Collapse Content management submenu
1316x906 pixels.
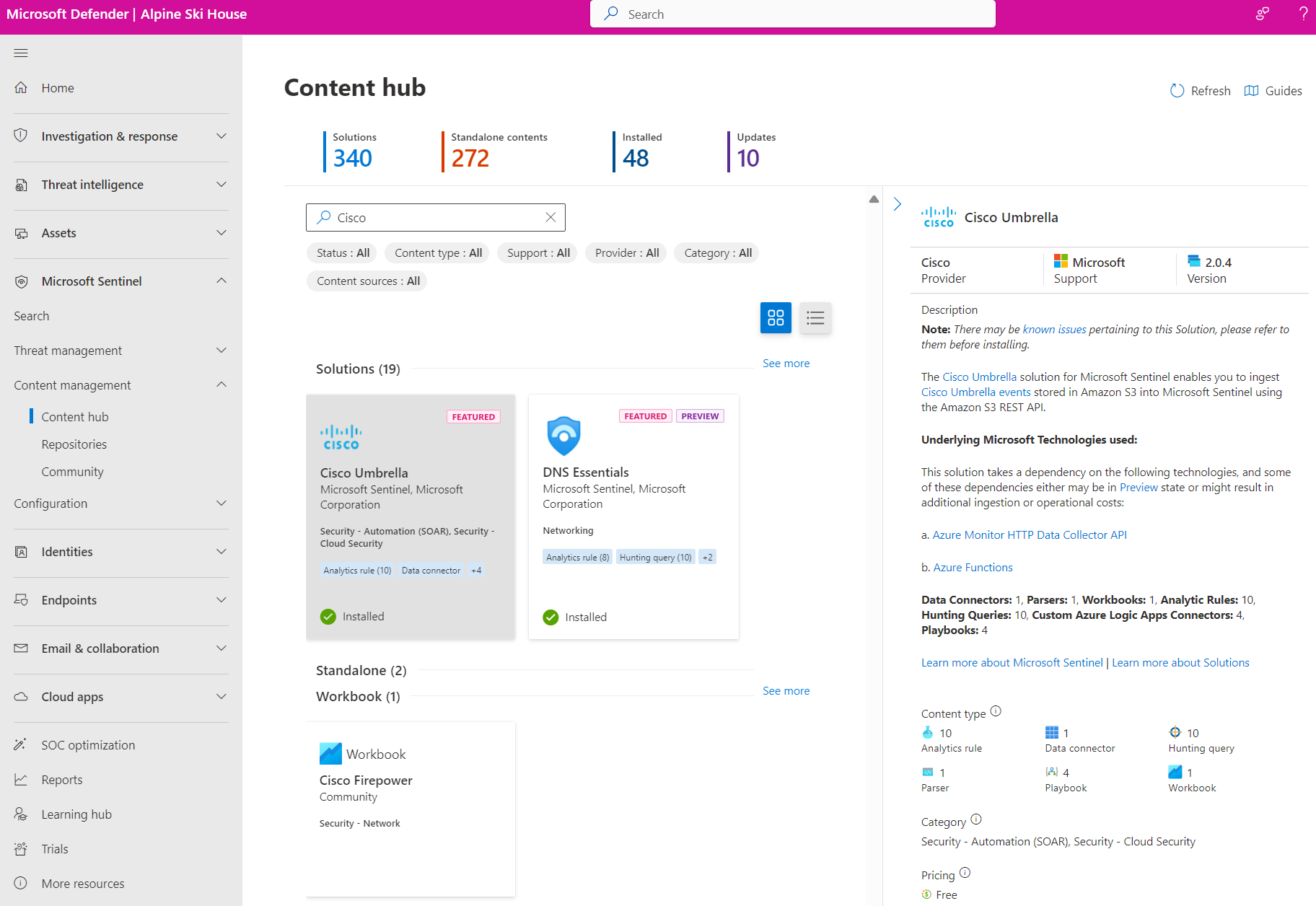click(221, 384)
